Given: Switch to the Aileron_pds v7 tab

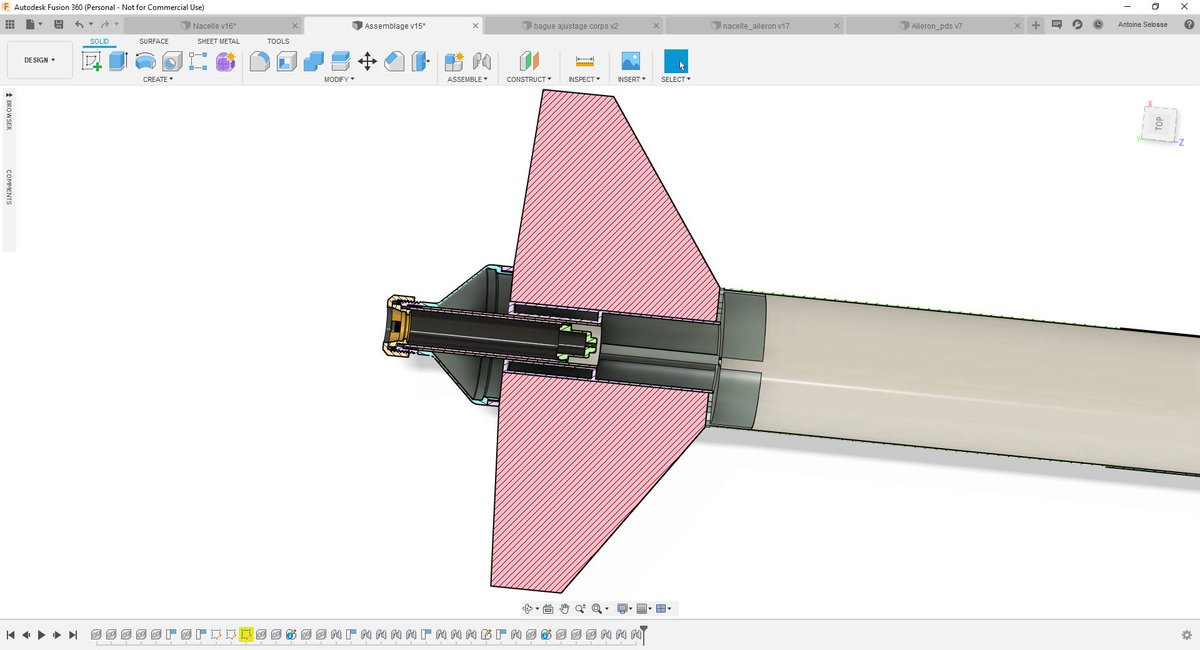Looking at the screenshot, I should 935,25.
